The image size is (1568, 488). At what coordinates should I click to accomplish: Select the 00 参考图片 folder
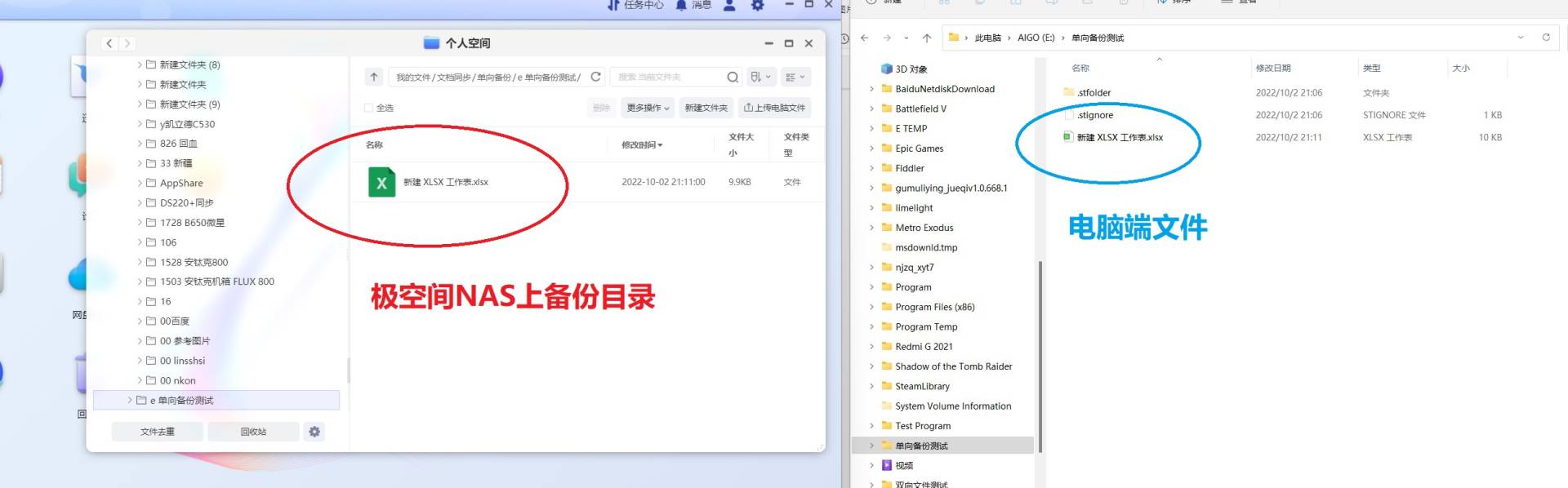[185, 341]
